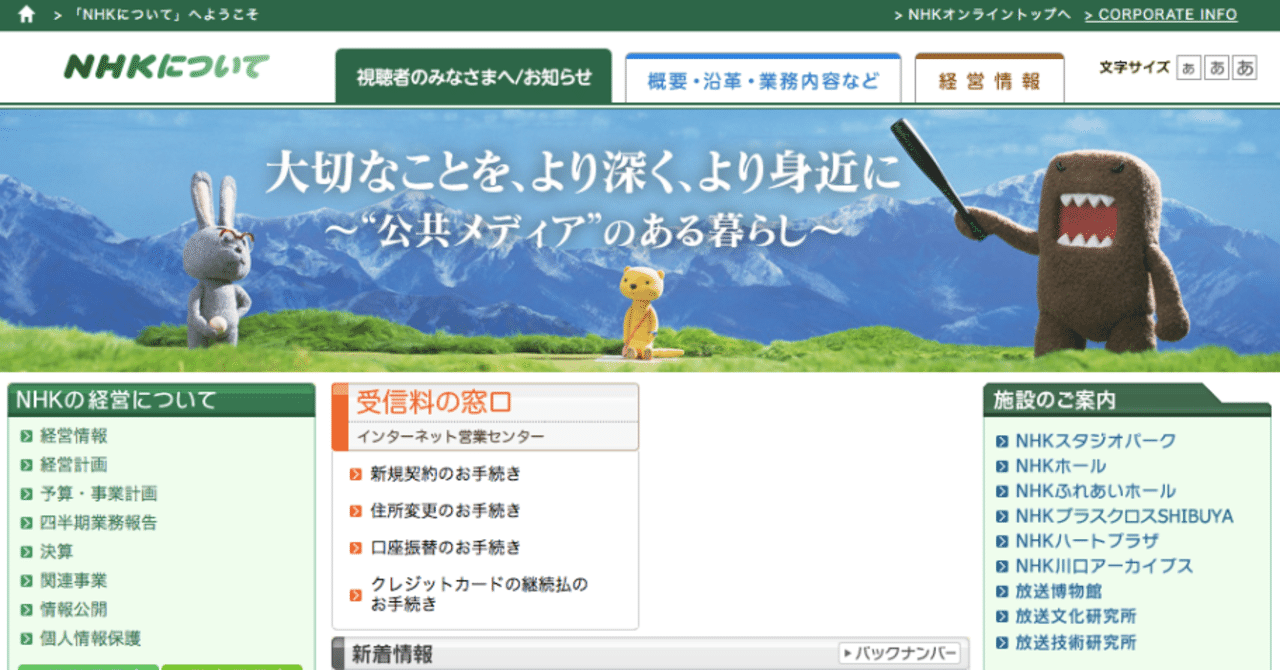Click the 施設のご案内 heading
This screenshot has width=1280, height=670.
coord(1055,400)
